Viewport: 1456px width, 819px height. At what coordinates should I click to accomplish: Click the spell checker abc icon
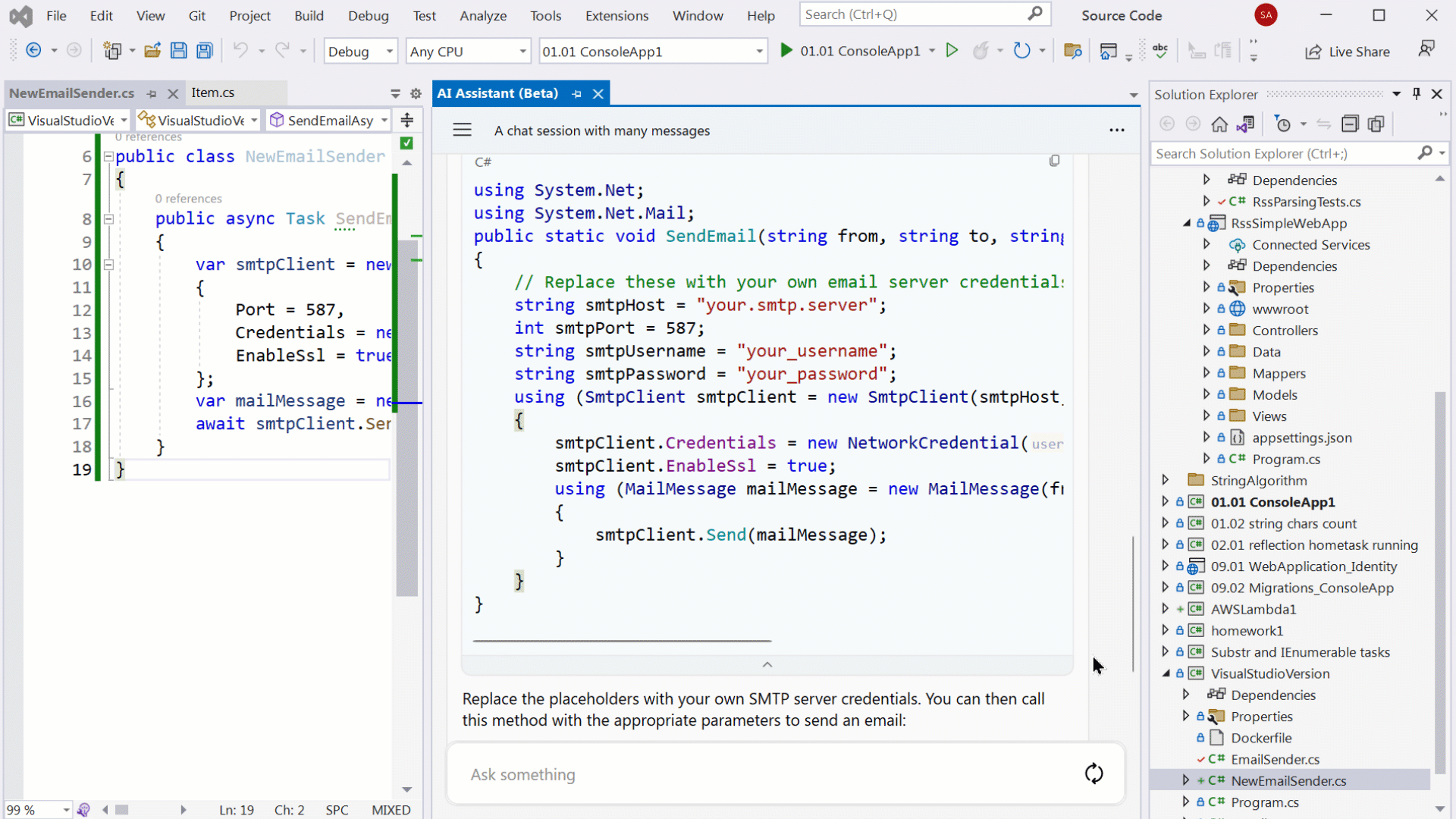1160,50
